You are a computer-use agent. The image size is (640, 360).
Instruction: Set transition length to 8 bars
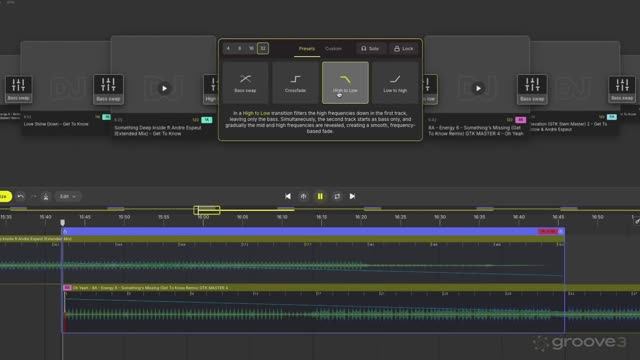tap(240, 49)
